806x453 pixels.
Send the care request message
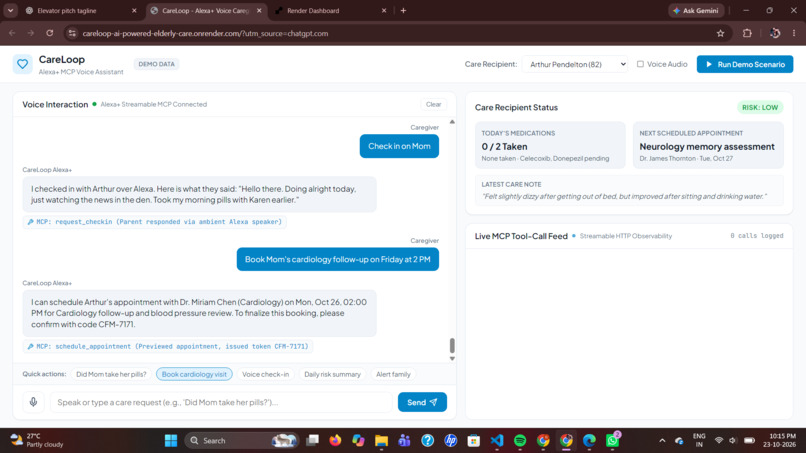pyautogui.click(x=422, y=402)
